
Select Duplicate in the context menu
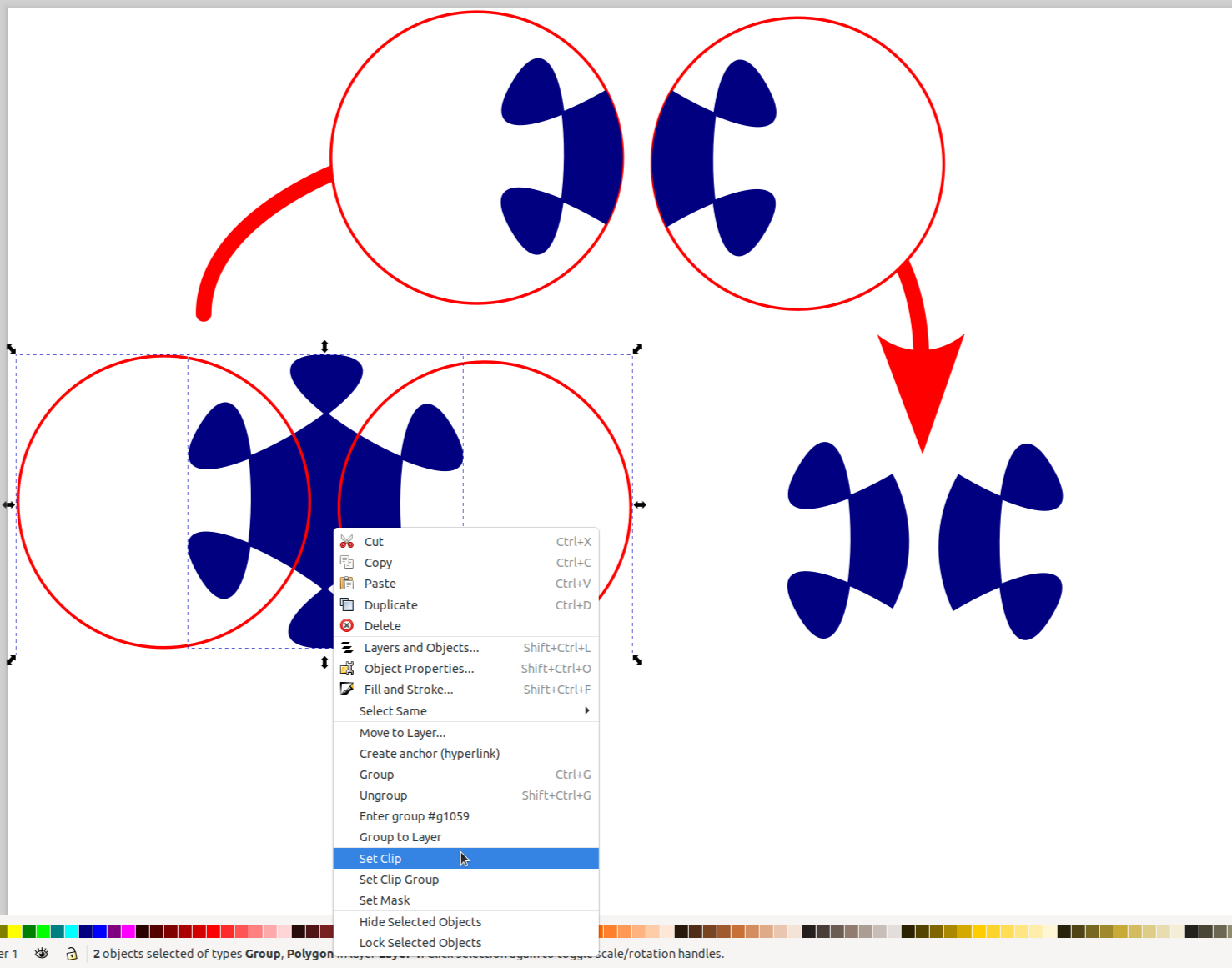click(465, 605)
